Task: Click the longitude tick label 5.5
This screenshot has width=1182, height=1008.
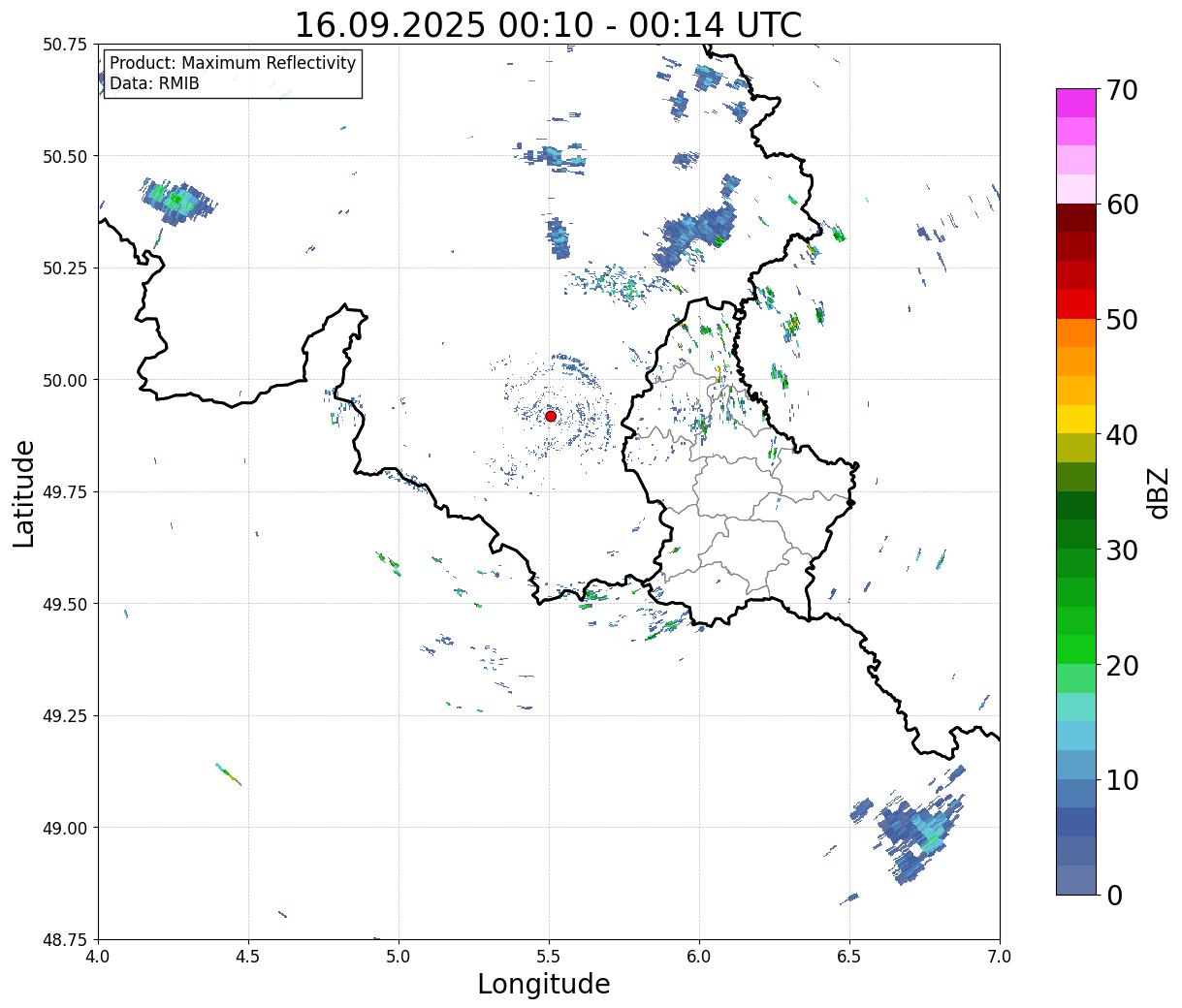Action: (x=549, y=957)
